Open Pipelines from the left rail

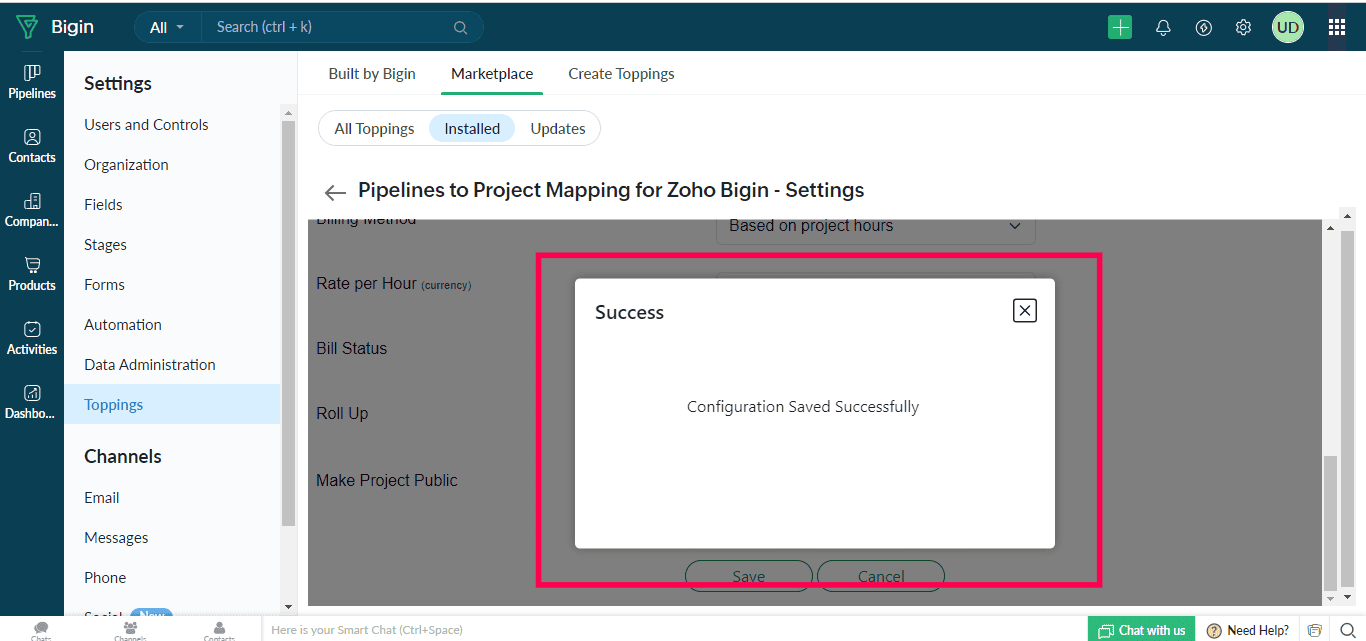[32, 82]
